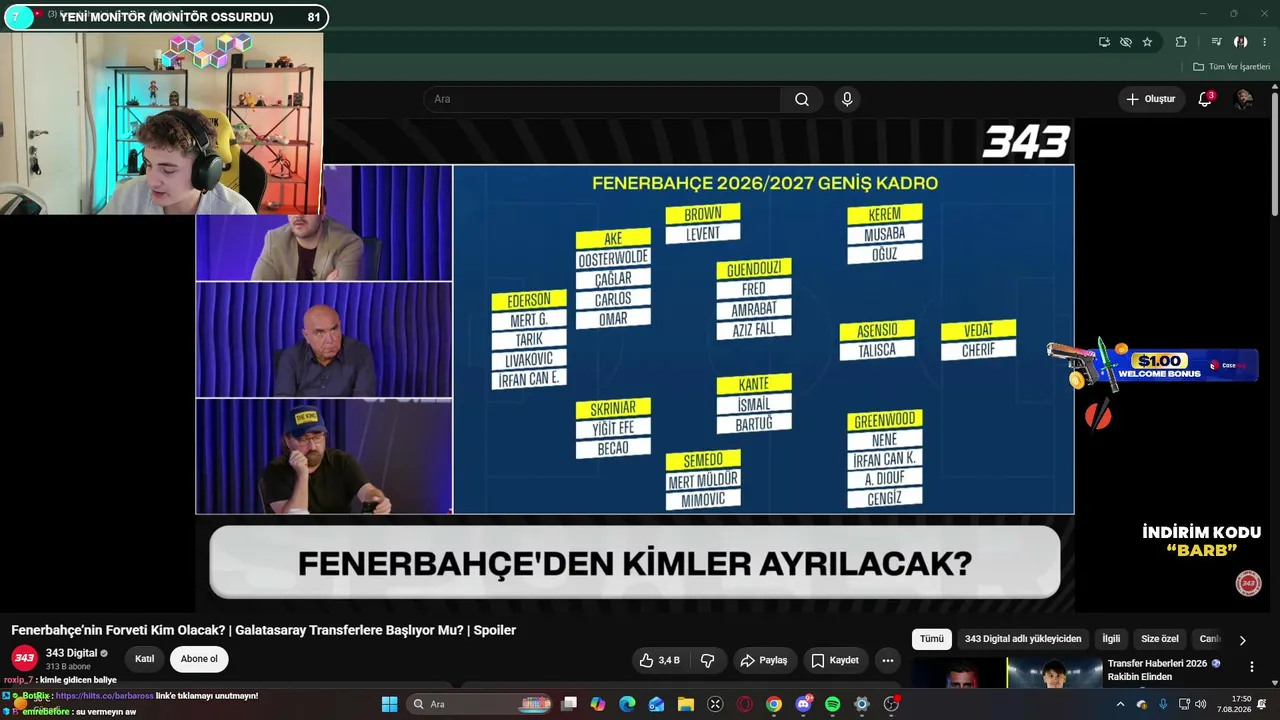Image resolution: width=1280 pixels, height=720 pixels.
Task: Open the volume control in system tray
Action: point(1201,704)
